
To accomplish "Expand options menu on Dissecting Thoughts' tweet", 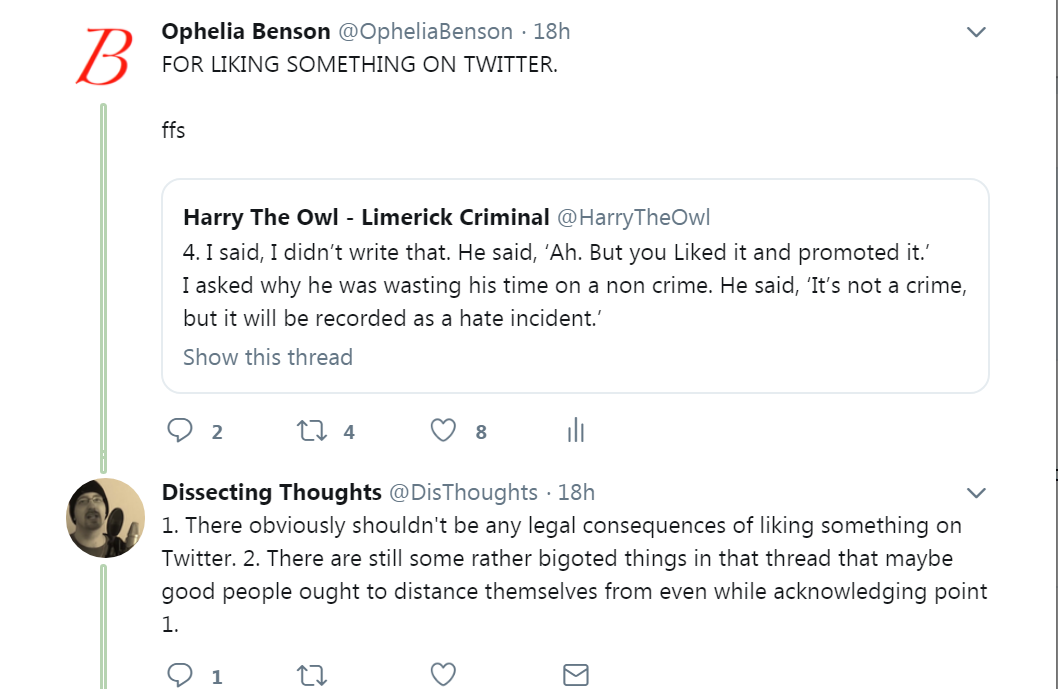I will tap(976, 493).
